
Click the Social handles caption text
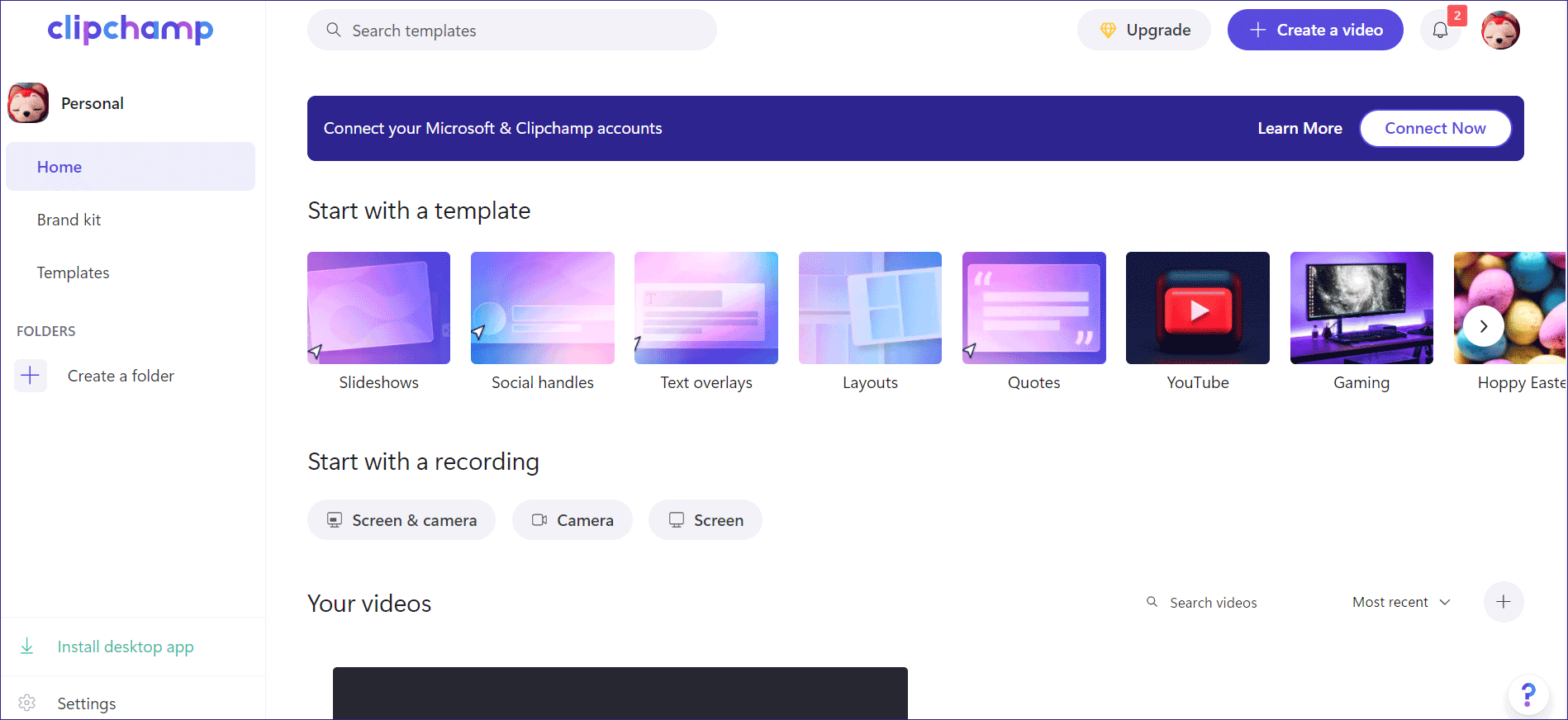(543, 382)
